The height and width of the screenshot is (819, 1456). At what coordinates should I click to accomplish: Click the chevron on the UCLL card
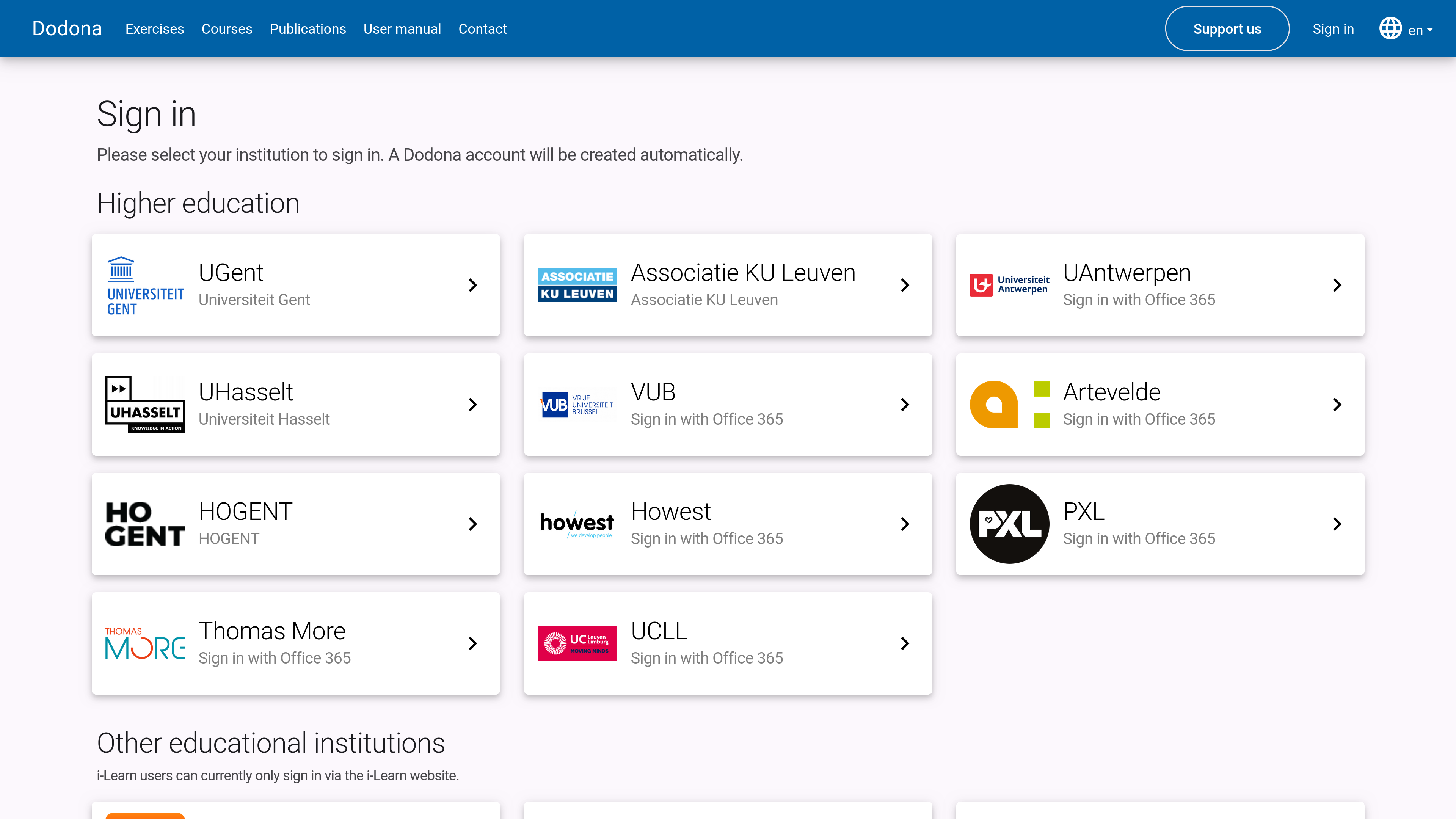[905, 643]
